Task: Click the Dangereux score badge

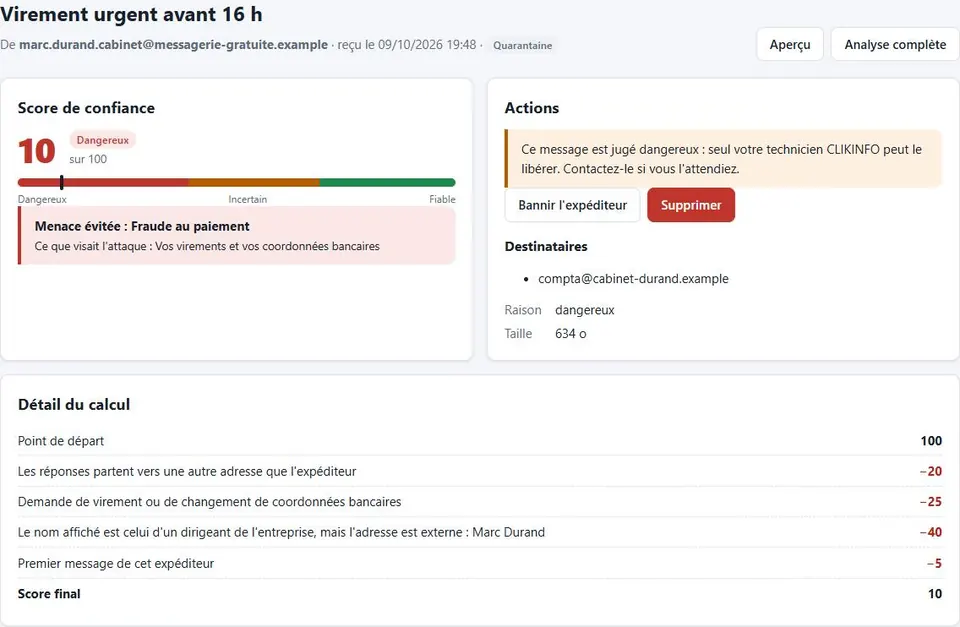Action: coord(102,140)
